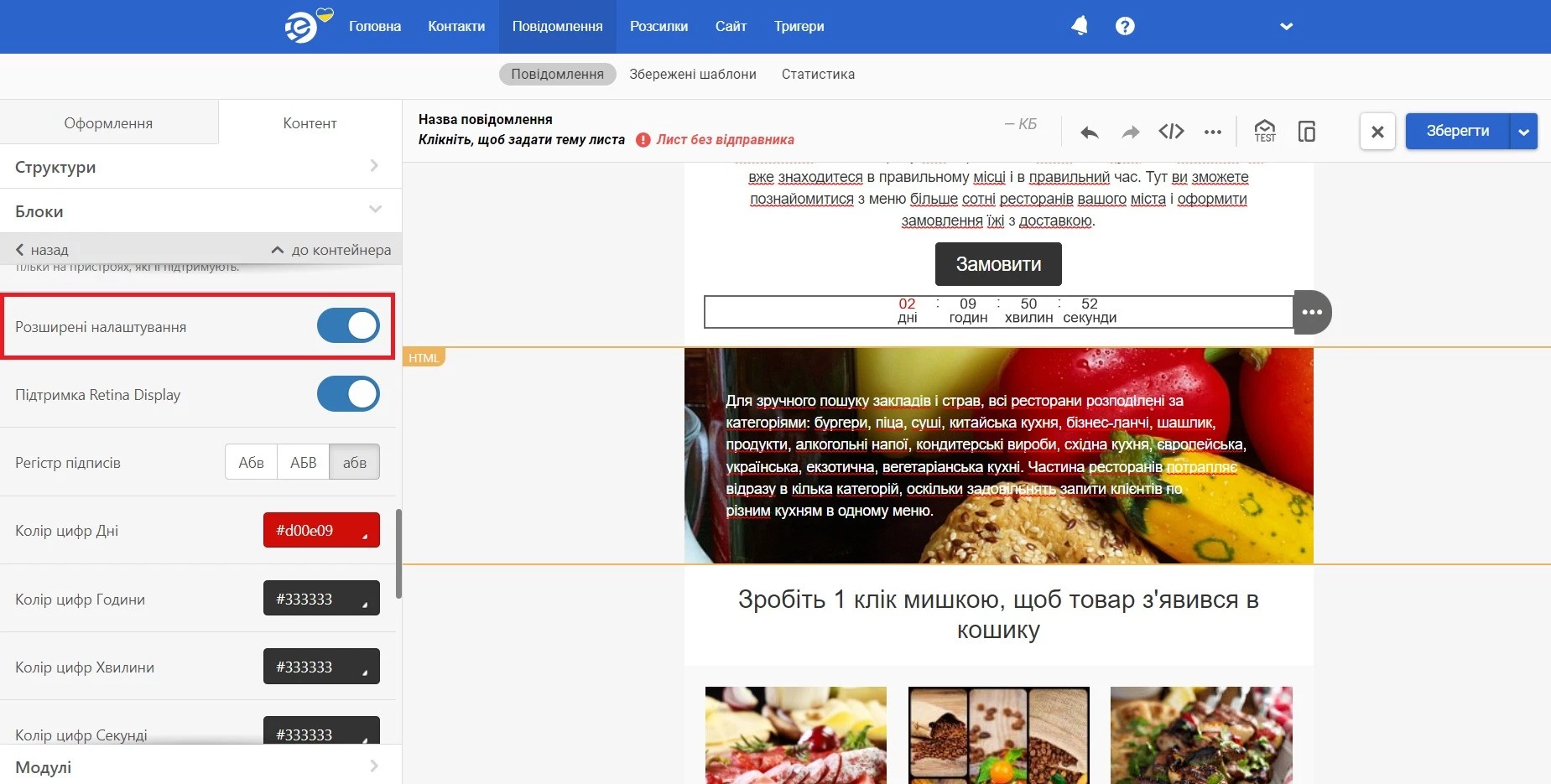1551x784 pixels.
Task: Open Тригери in top navigation
Action: 799,26
